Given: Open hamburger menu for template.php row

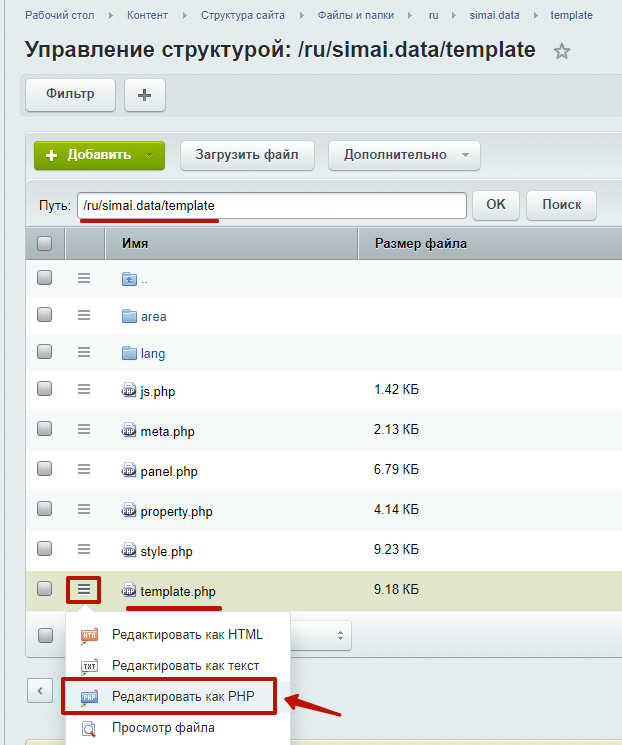Looking at the screenshot, I should click(x=84, y=589).
